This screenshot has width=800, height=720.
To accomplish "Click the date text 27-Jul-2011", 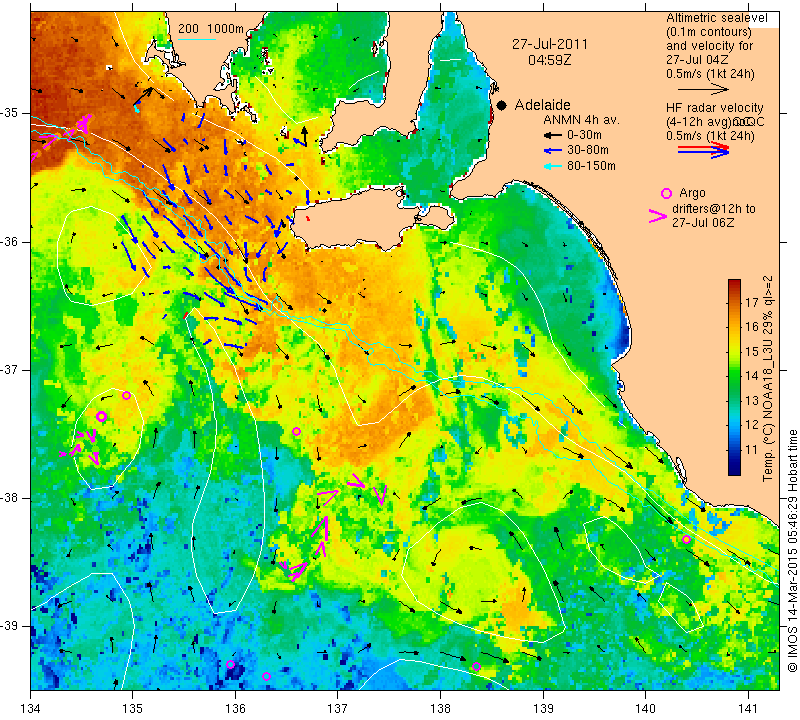I will coord(549,44).
